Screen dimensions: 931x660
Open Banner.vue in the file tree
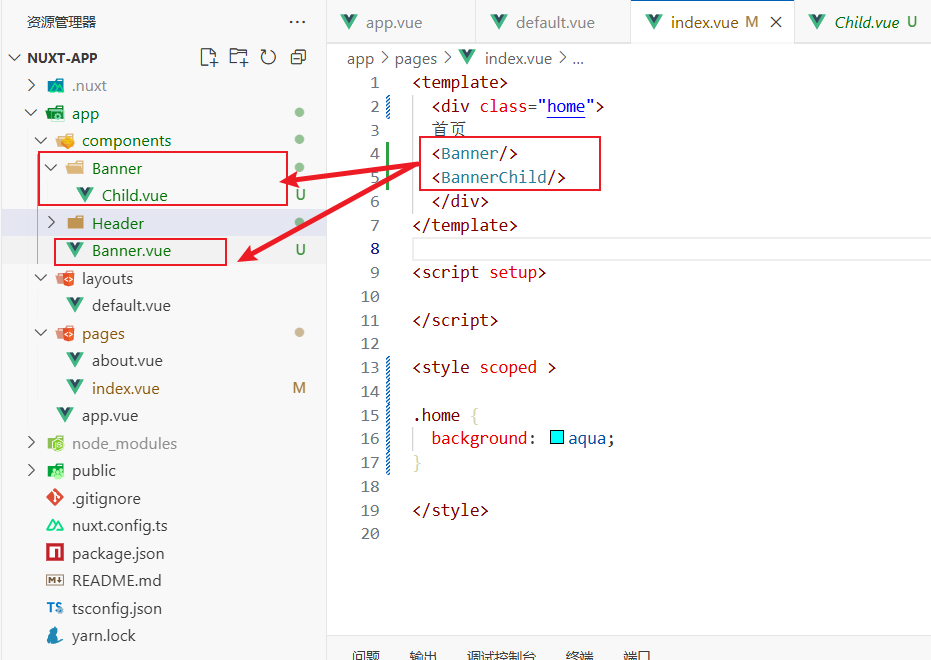click(x=131, y=250)
